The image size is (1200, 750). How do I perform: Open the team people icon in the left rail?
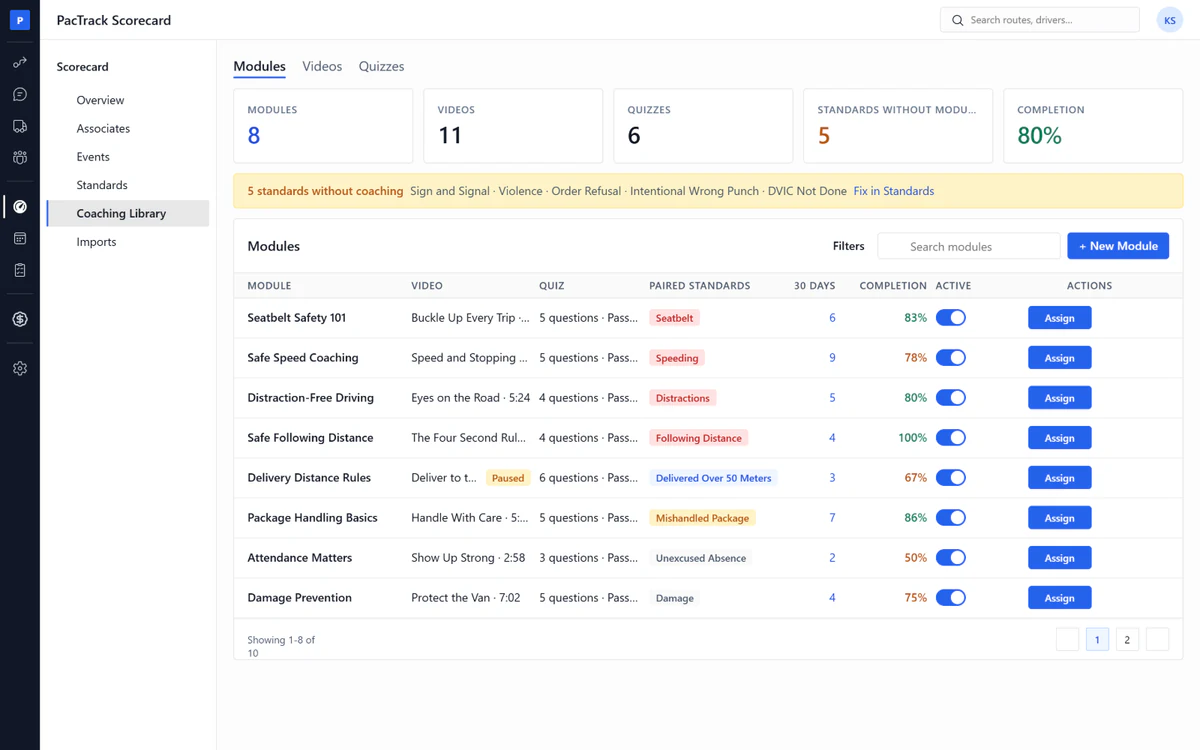(x=20, y=158)
